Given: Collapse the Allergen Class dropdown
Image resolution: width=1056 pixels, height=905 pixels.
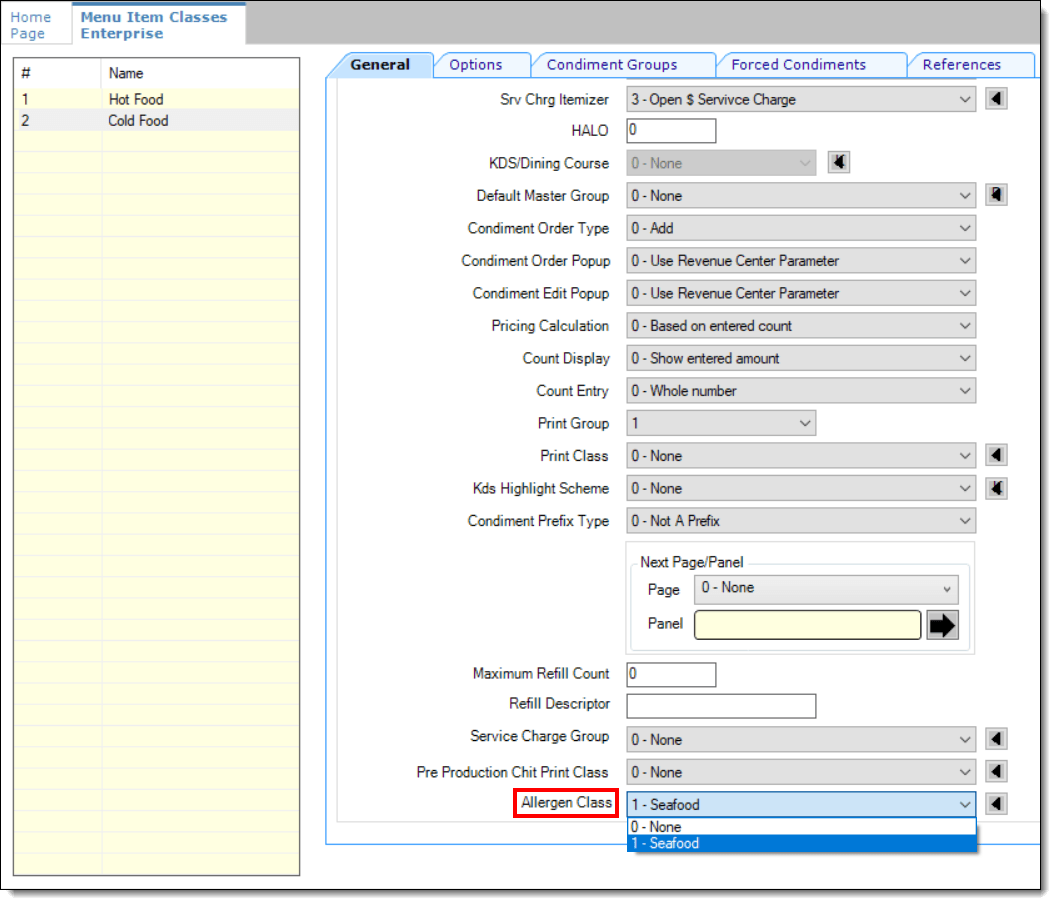Looking at the screenshot, I should (801, 804).
